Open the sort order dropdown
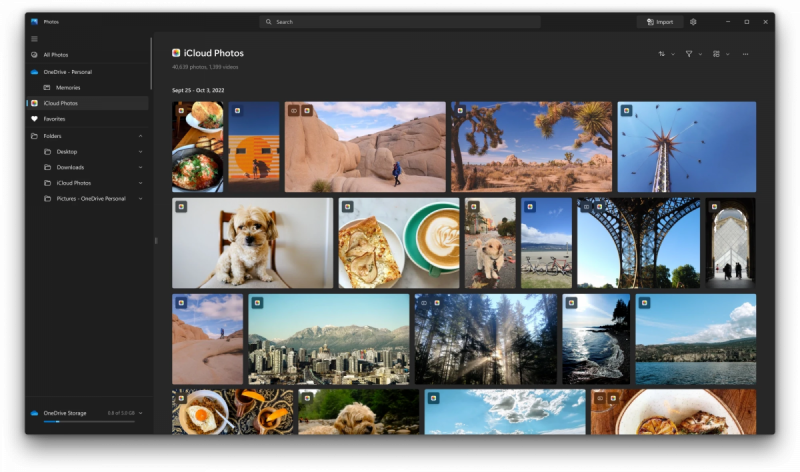The height and width of the screenshot is (472, 800). coord(666,54)
